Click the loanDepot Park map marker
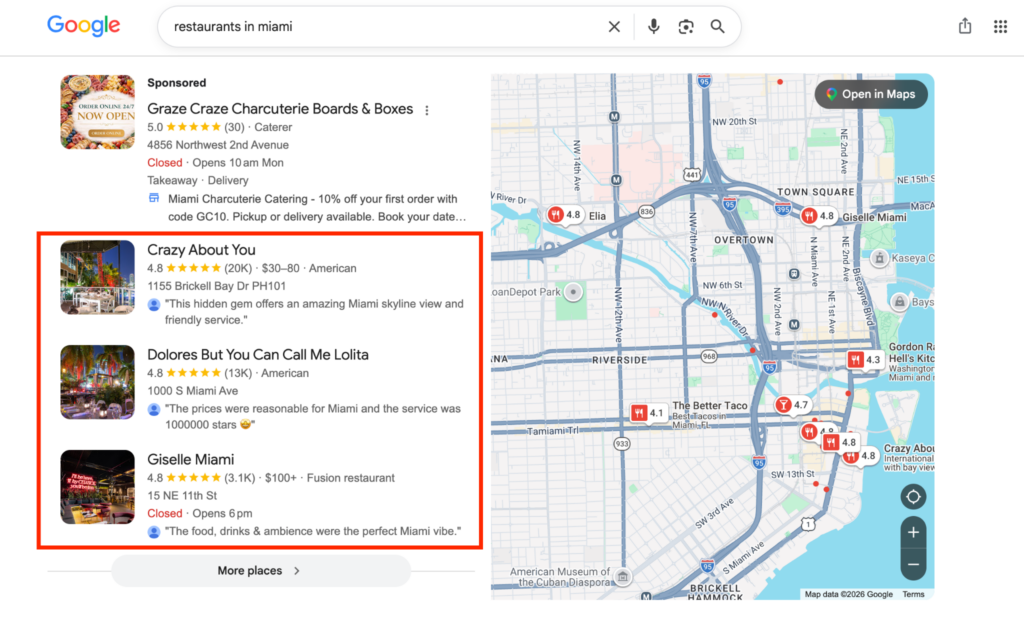The image size is (1024, 620). 573,292
